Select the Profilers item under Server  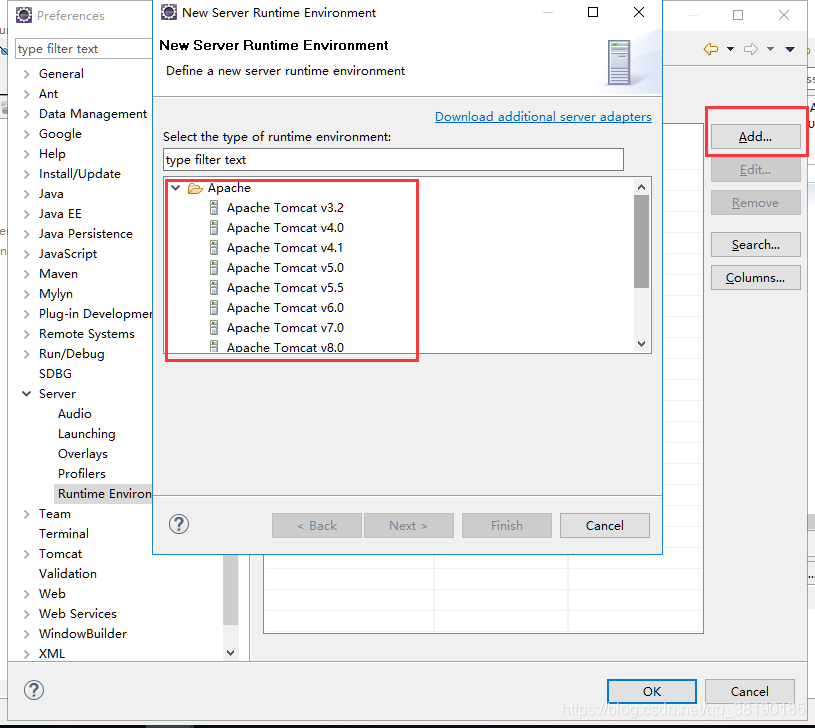[82, 474]
